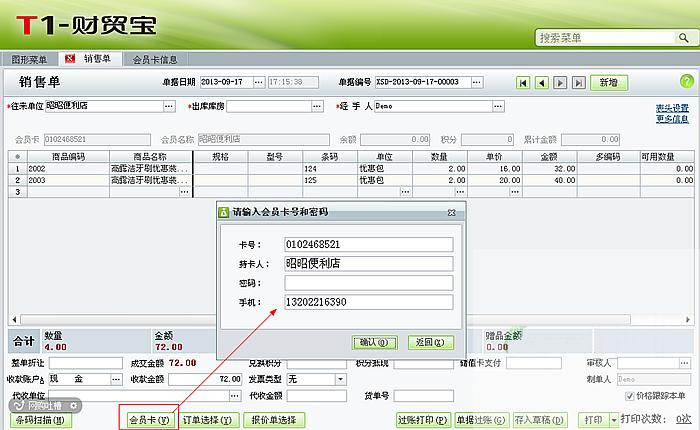The height and width of the screenshot is (430, 700).
Task: Open the 更多信息 link
Action: (672, 119)
